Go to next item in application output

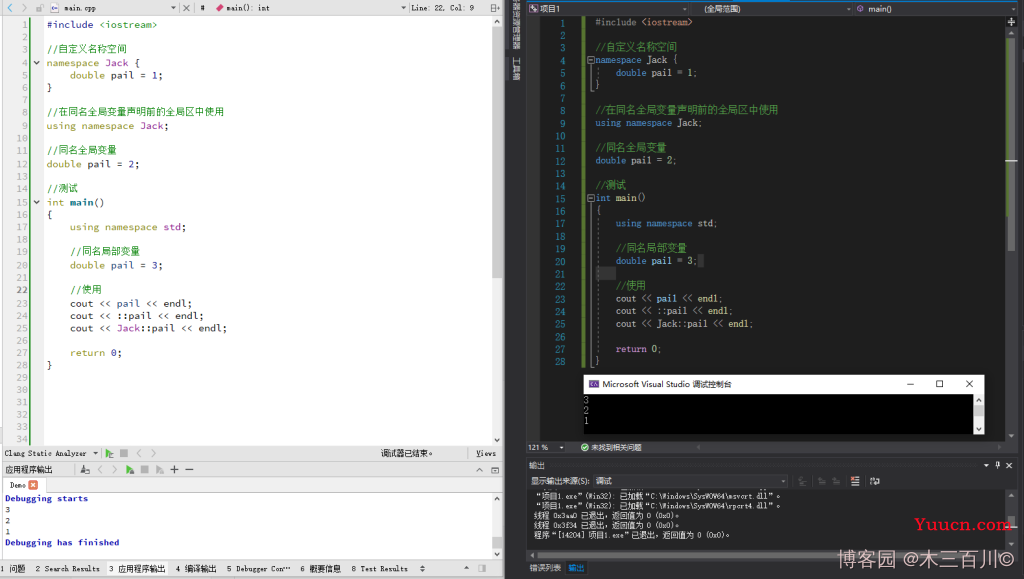[x=114, y=469]
